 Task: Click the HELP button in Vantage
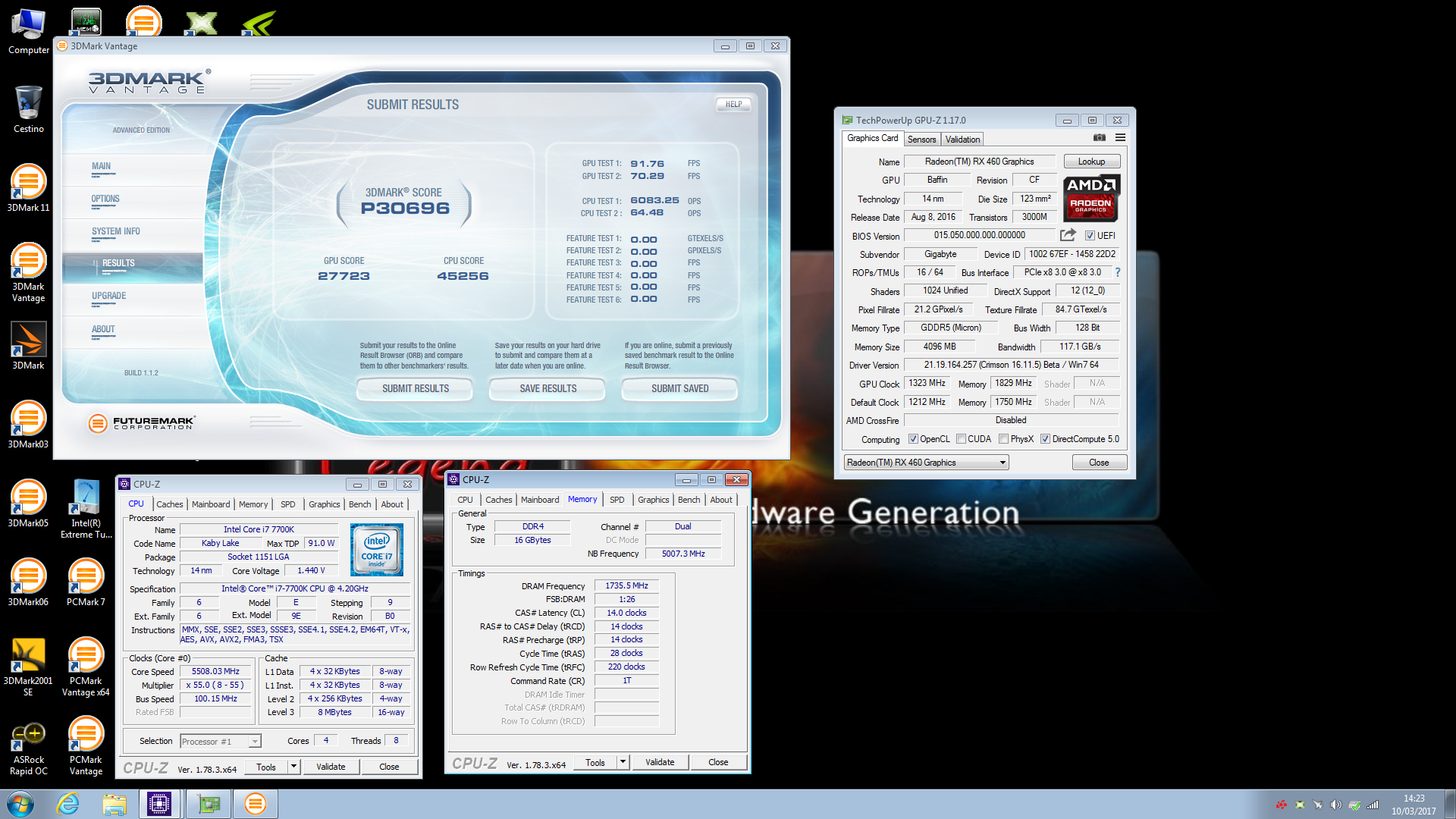pyautogui.click(x=733, y=105)
